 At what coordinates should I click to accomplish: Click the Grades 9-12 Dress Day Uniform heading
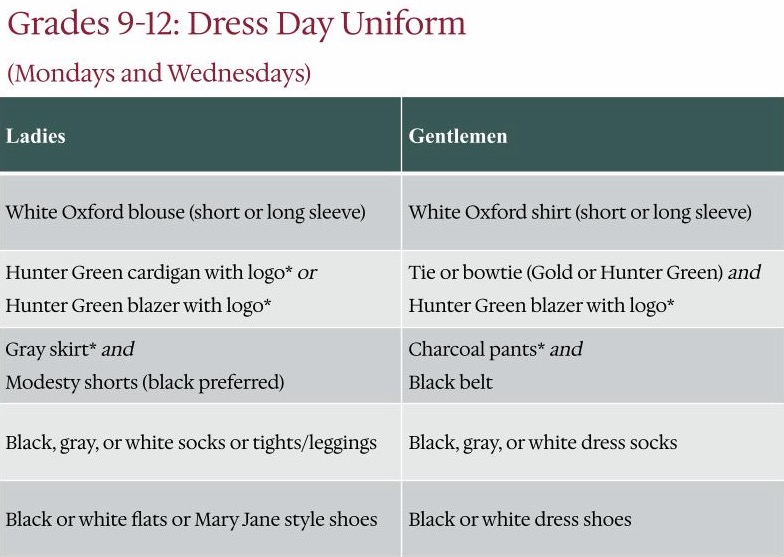pyautogui.click(x=236, y=24)
